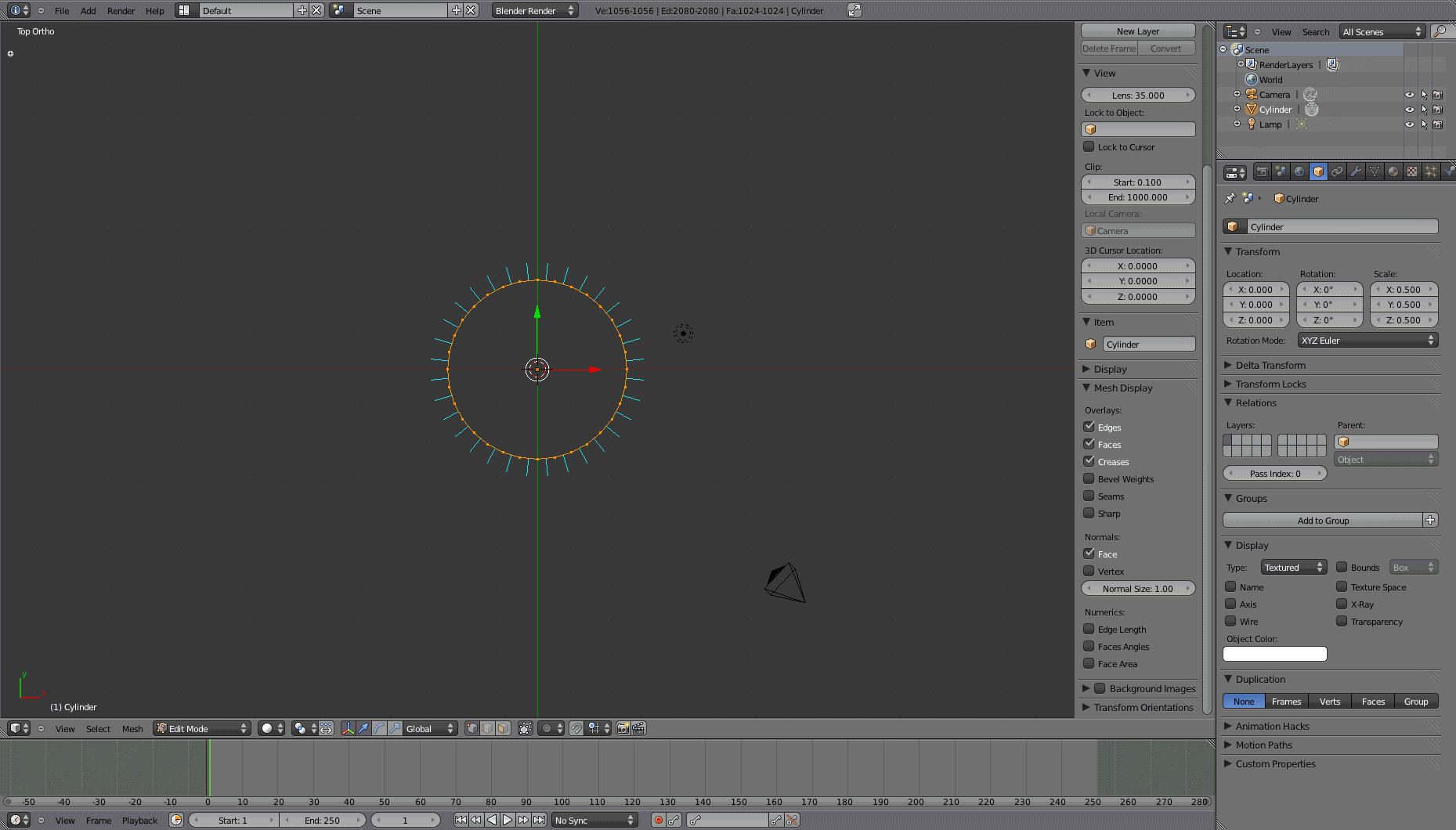The image size is (1456, 830).
Task: Open the Object Constraints tab (chain icon)
Action: [x=1337, y=171]
